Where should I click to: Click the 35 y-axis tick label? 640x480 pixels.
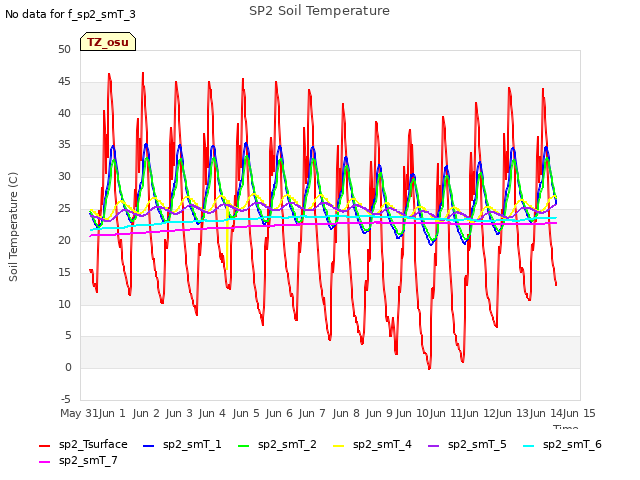[x=64, y=144]
